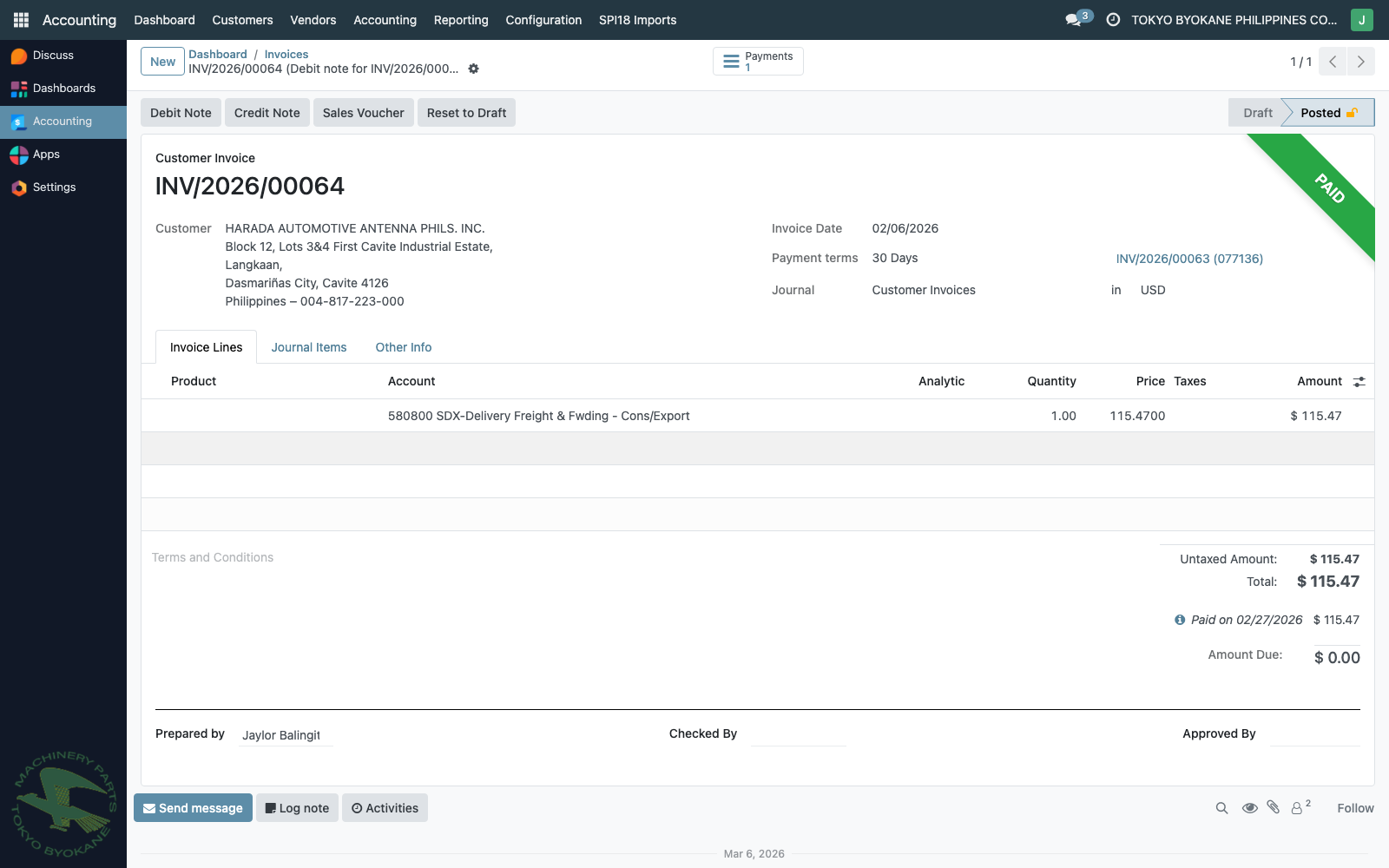Open Dashboards from the sidebar
This screenshot has width=1389, height=868.
pos(63,89)
